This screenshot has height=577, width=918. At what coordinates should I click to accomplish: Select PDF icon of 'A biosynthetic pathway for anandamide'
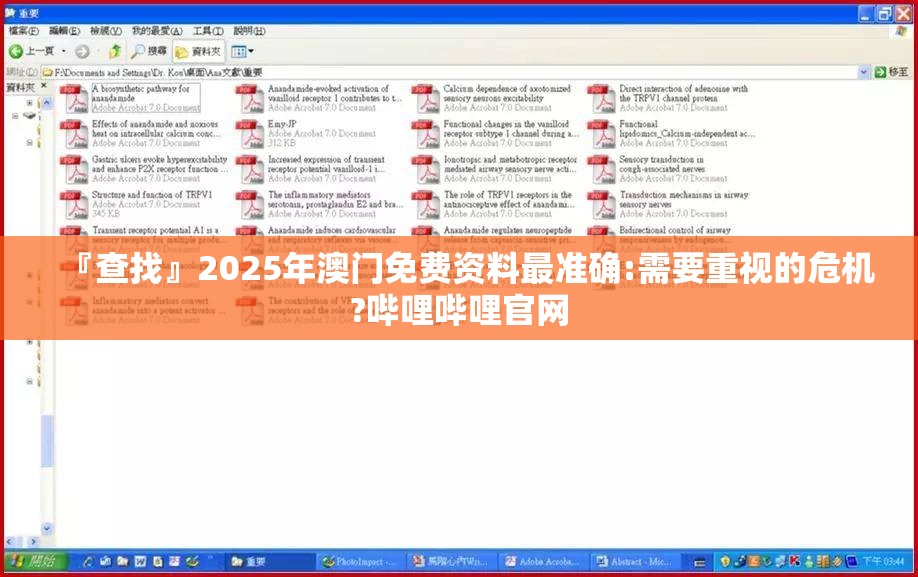pyautogui.click(x=74, y=98)
